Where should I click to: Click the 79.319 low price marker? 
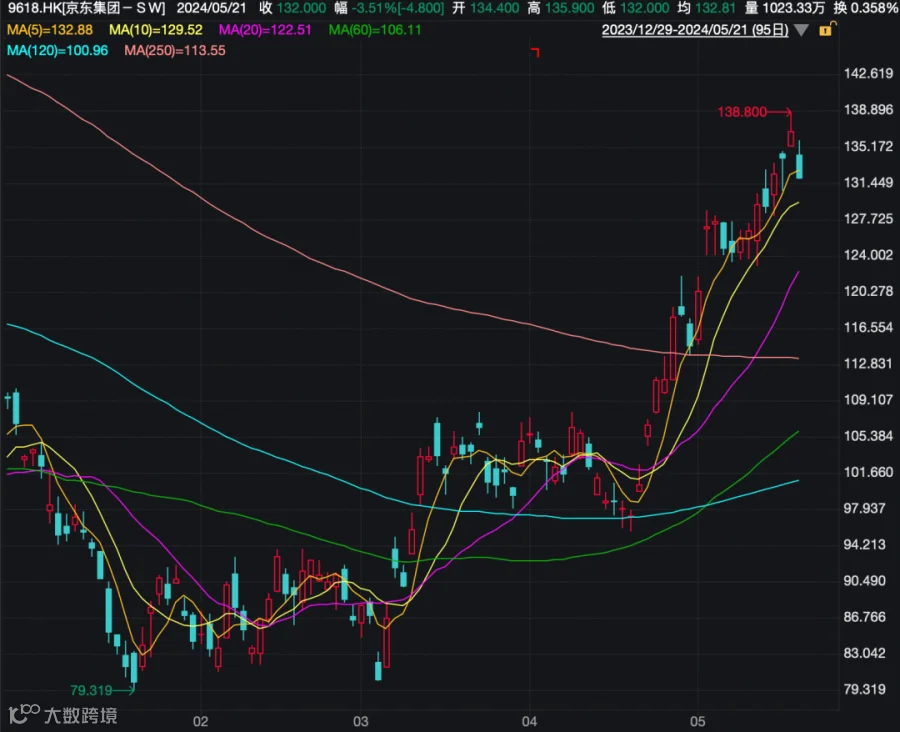tap(91, 690)
